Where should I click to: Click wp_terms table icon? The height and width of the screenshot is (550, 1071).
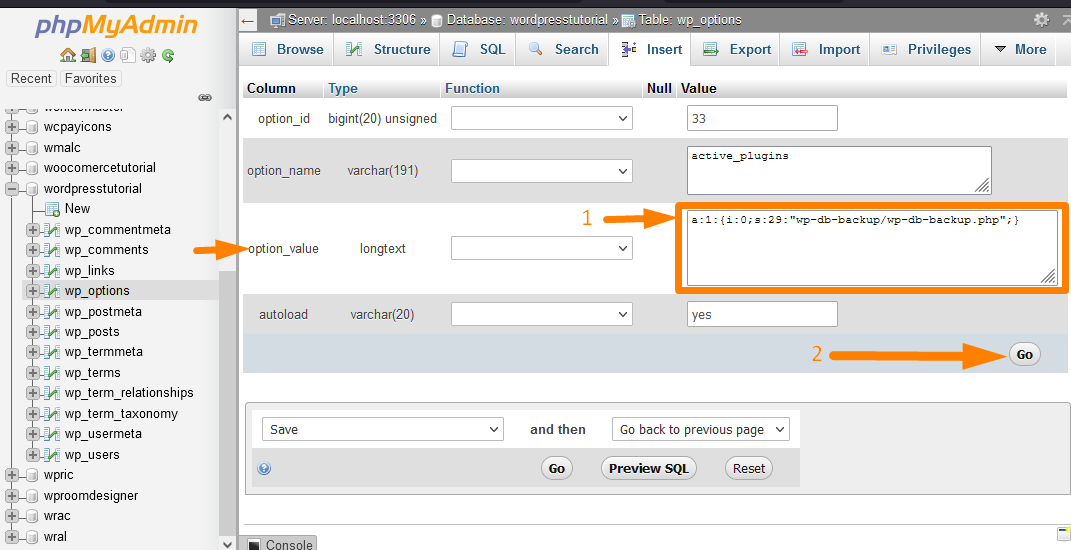point(52,372)
